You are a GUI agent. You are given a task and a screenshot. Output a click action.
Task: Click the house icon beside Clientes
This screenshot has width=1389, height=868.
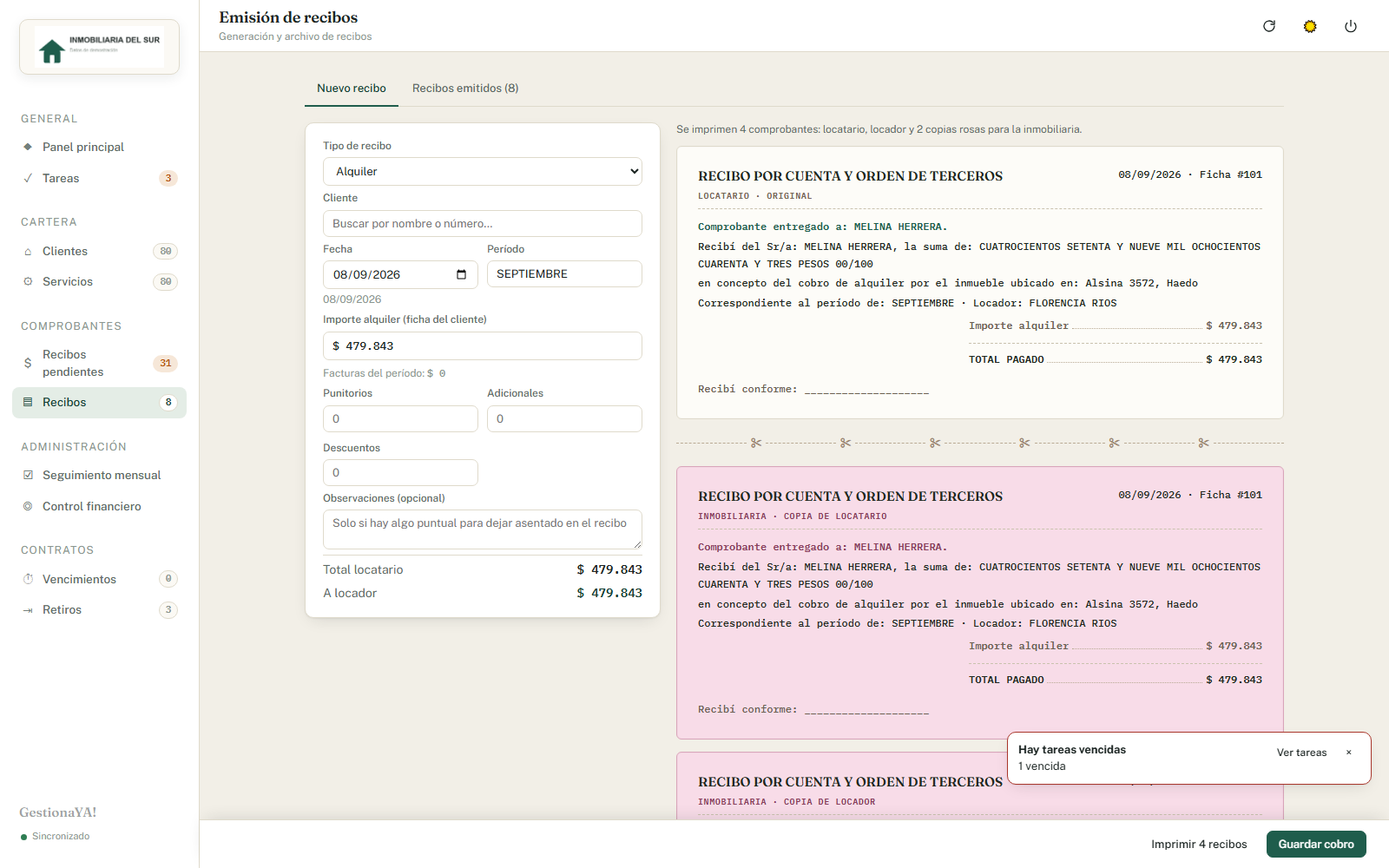(28, 251)
